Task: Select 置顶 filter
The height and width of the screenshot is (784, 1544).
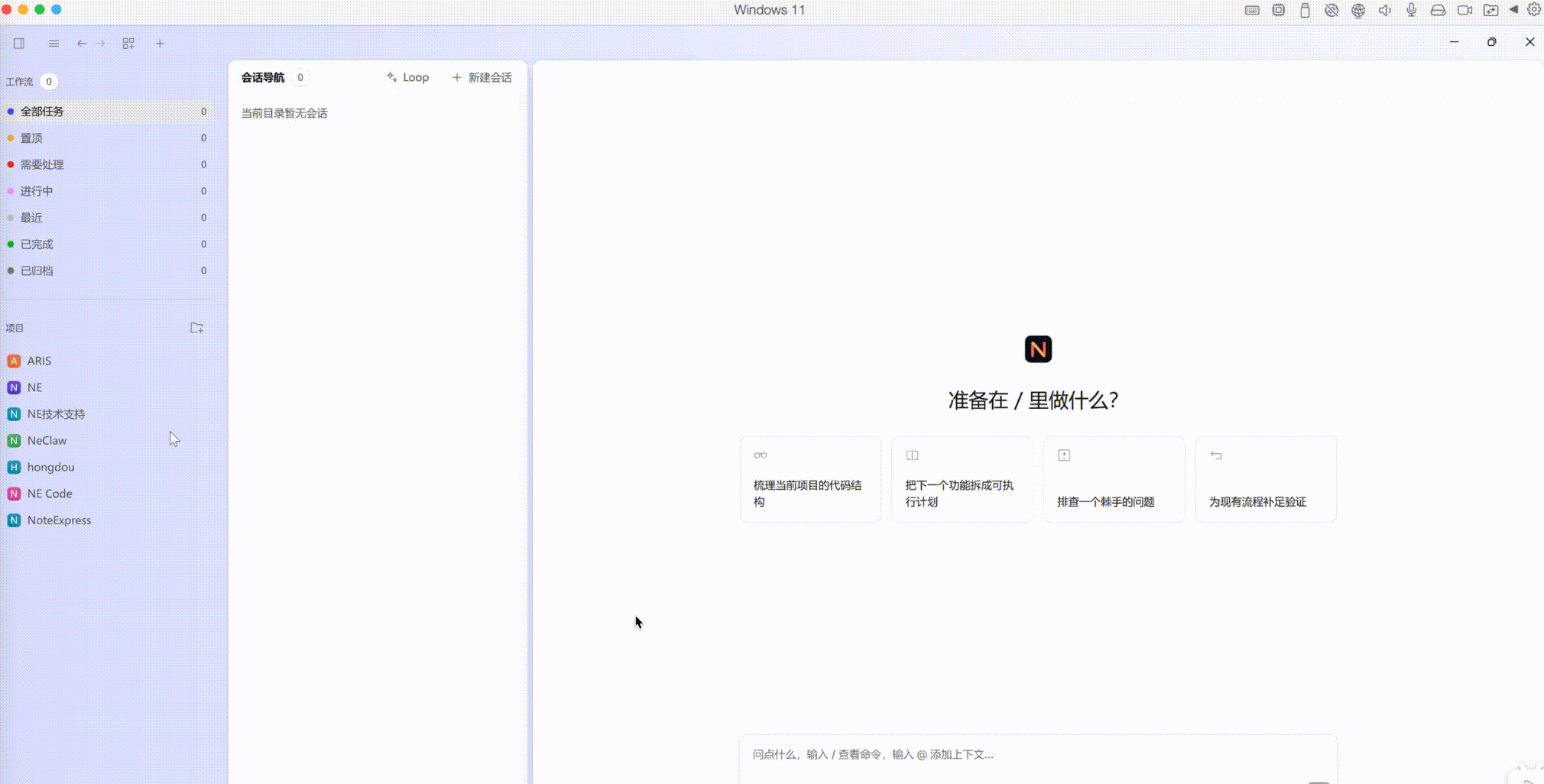Action: click(108, 138)
